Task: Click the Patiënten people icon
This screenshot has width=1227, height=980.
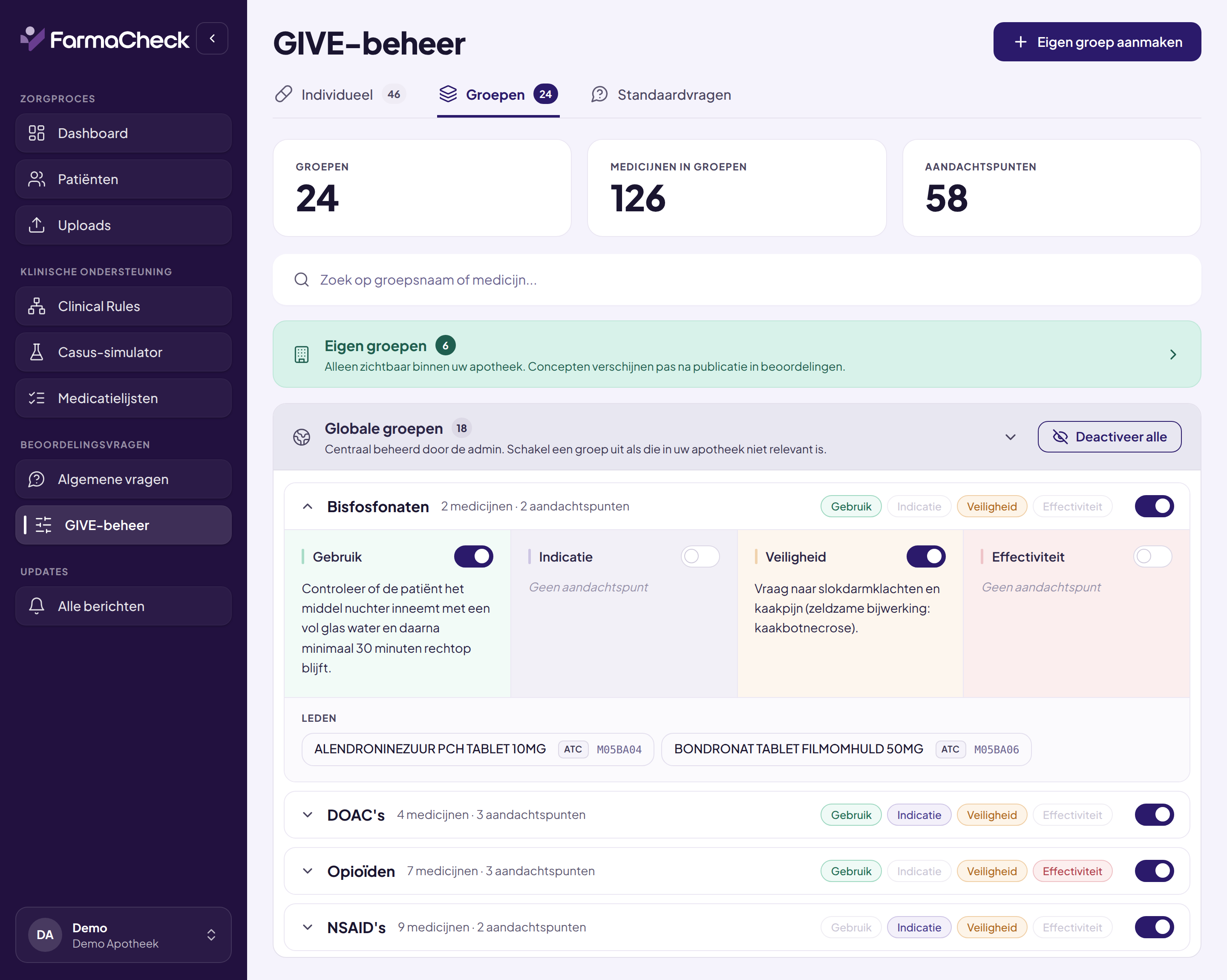Action: 36,179
